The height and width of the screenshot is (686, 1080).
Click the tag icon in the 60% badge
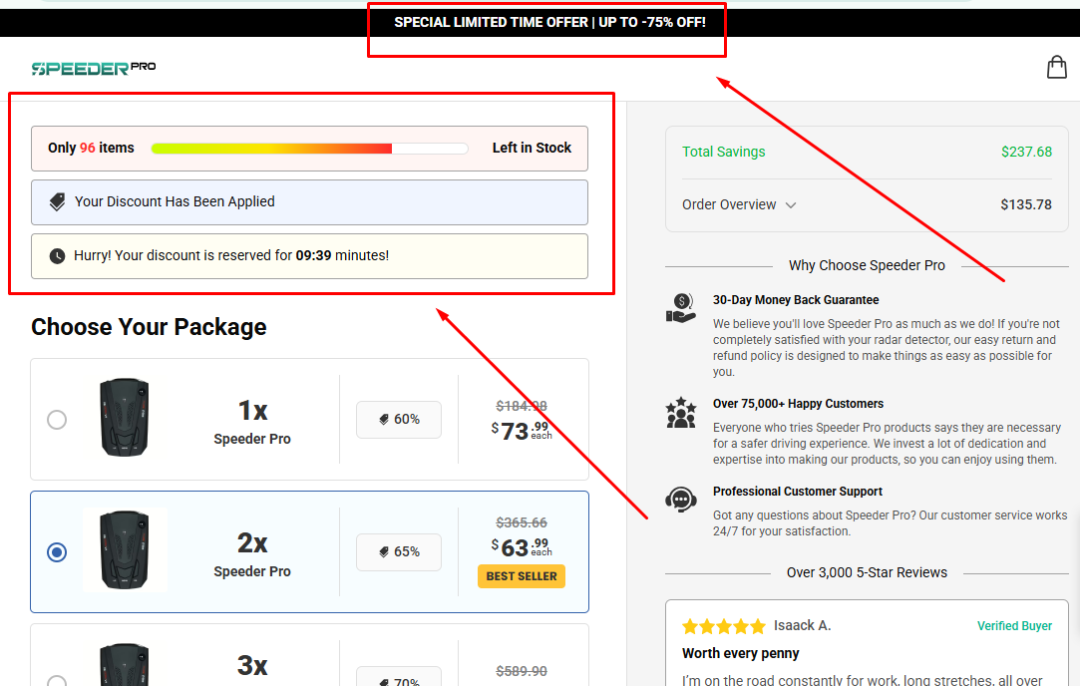tap(384, 419)
